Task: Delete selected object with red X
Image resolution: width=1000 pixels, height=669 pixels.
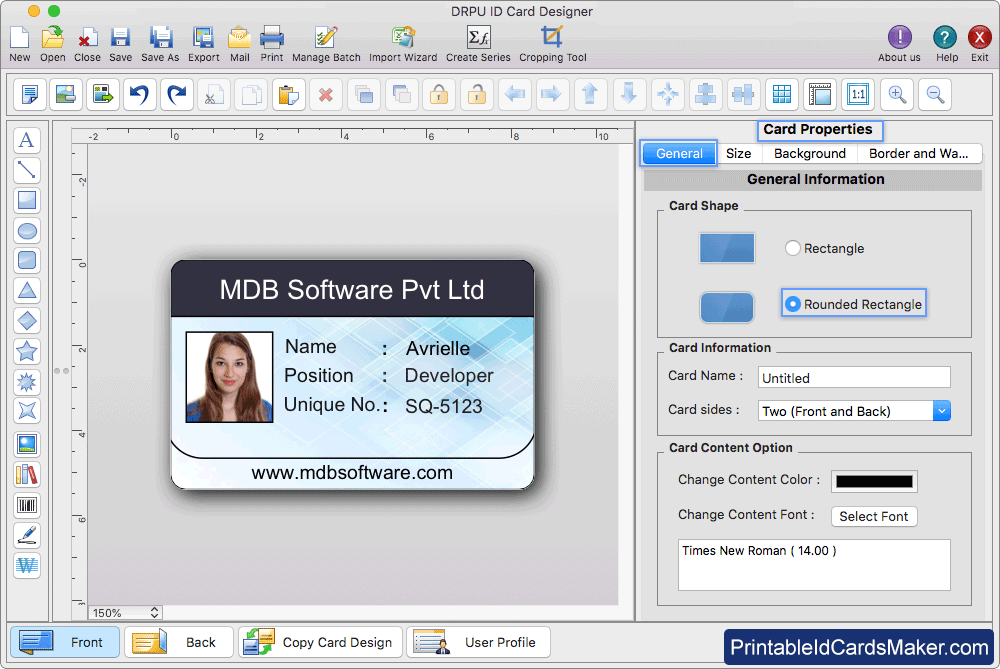Action: click(x=326, y=94)
